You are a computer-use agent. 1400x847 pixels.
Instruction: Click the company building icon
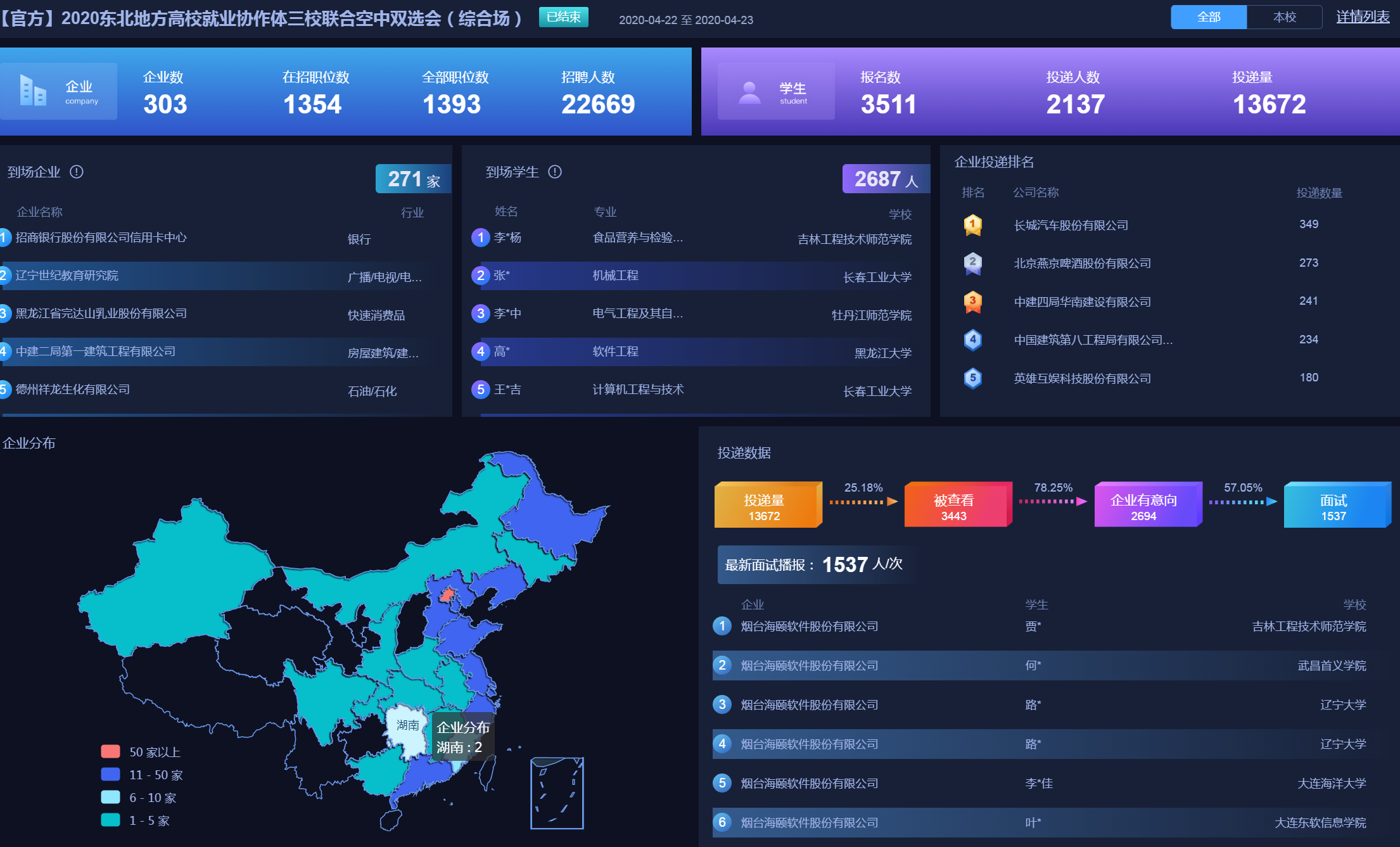click(33, 91)
